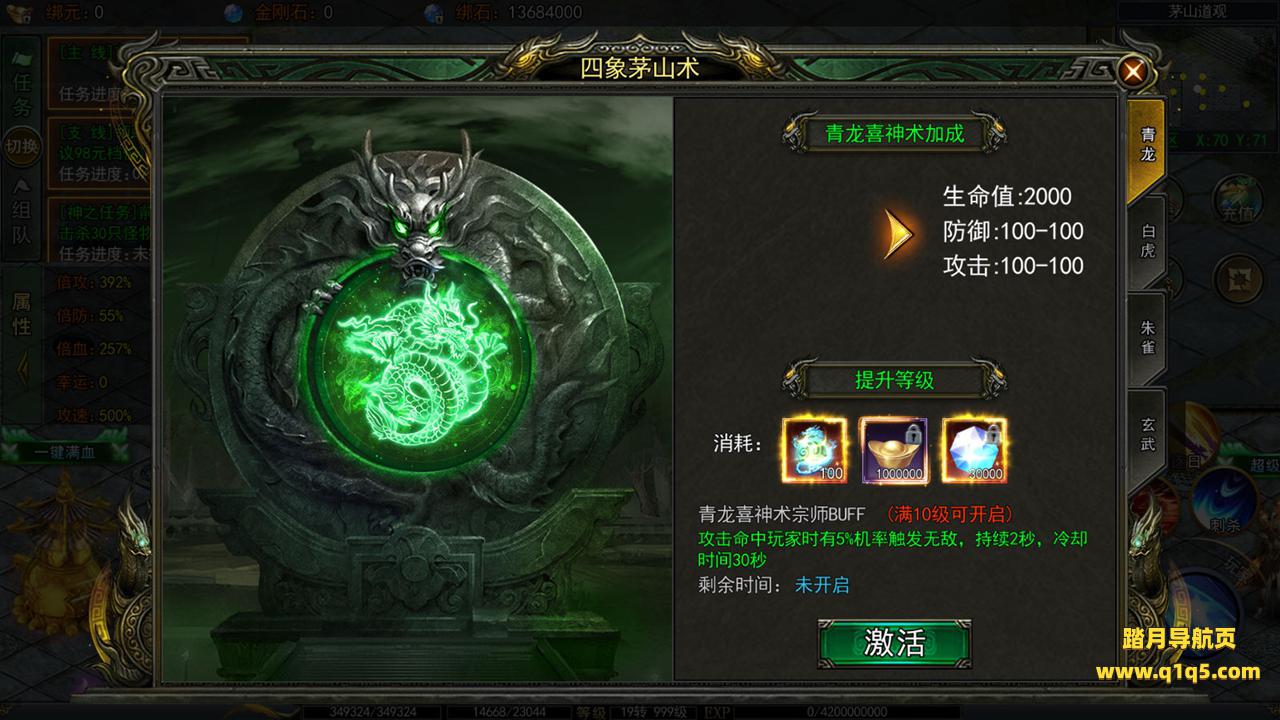Click the orange arrow beside the stats

pos(899,233)
